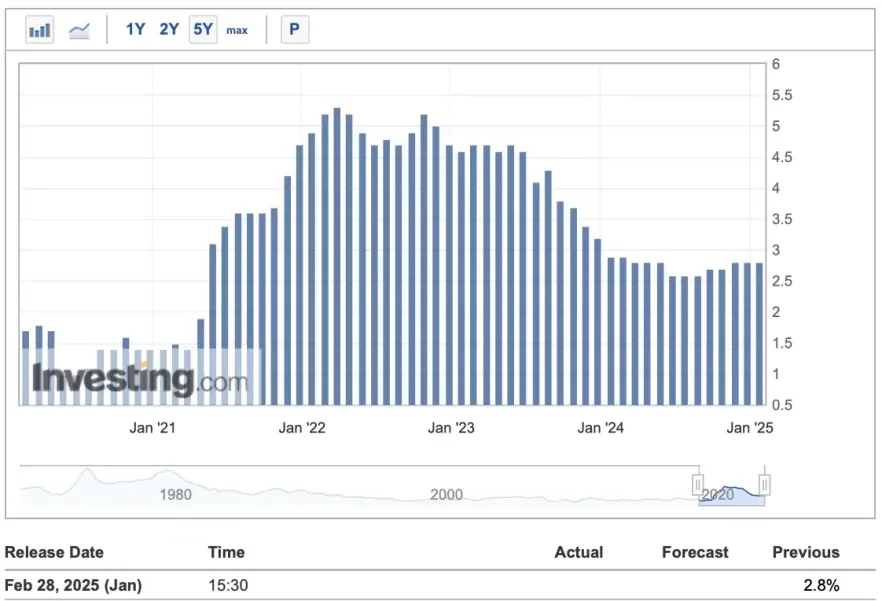Select the 5Y timeframe
This screenshot has width=882, height=601.
201,29
